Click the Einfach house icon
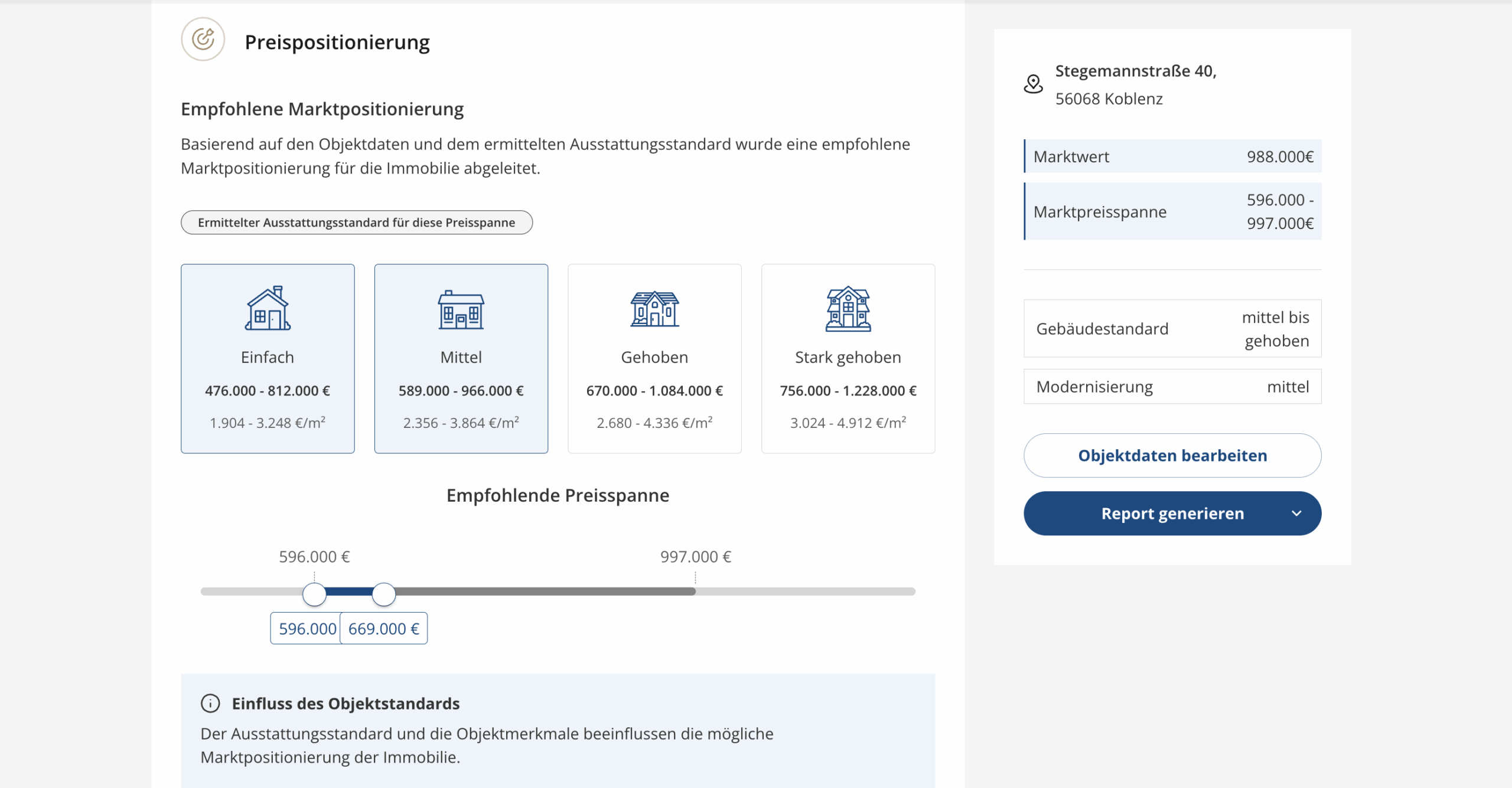The height and width of the screenshot is (788, 1512). coord(268,309)
